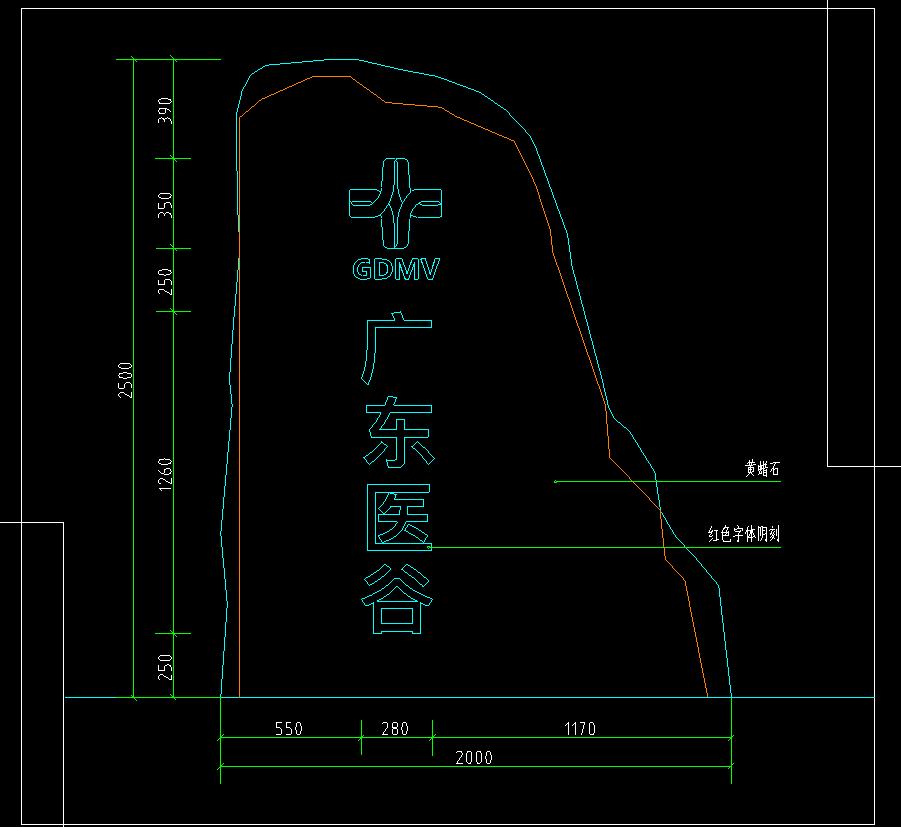Select the 350 vertical dimension text
Image resolution: width=901 pixels, height=827 pixels.
coord(165,205)
